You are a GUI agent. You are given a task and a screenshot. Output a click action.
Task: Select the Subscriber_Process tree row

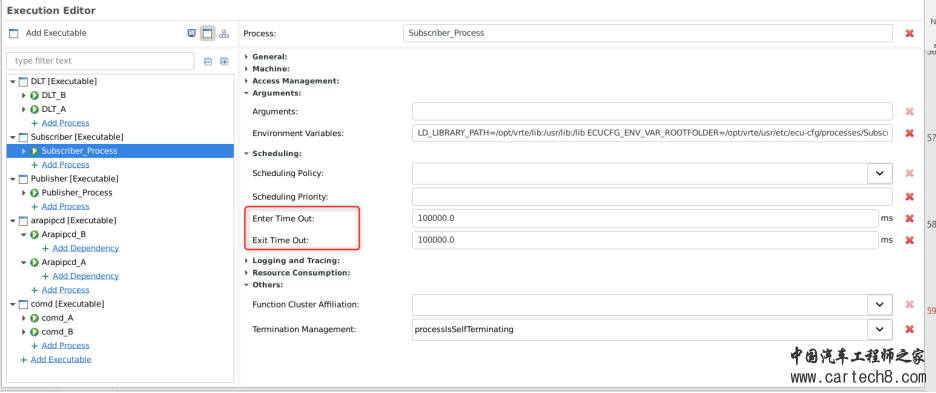point(120,151)
